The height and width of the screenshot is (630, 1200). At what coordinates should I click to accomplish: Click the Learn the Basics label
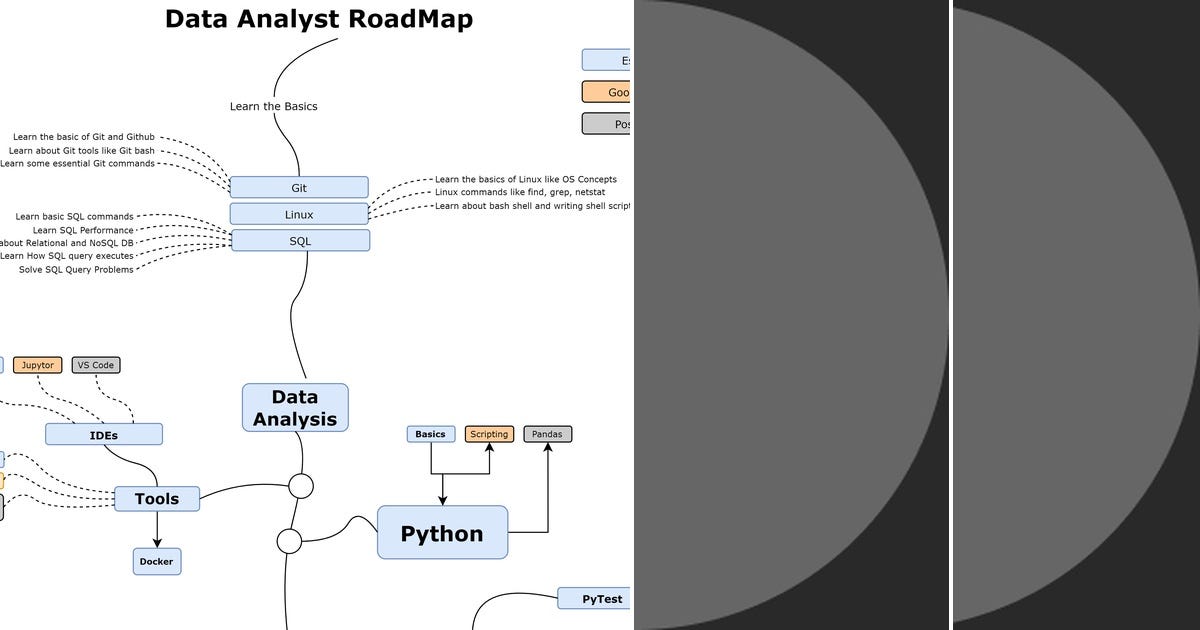pos(273,106)
